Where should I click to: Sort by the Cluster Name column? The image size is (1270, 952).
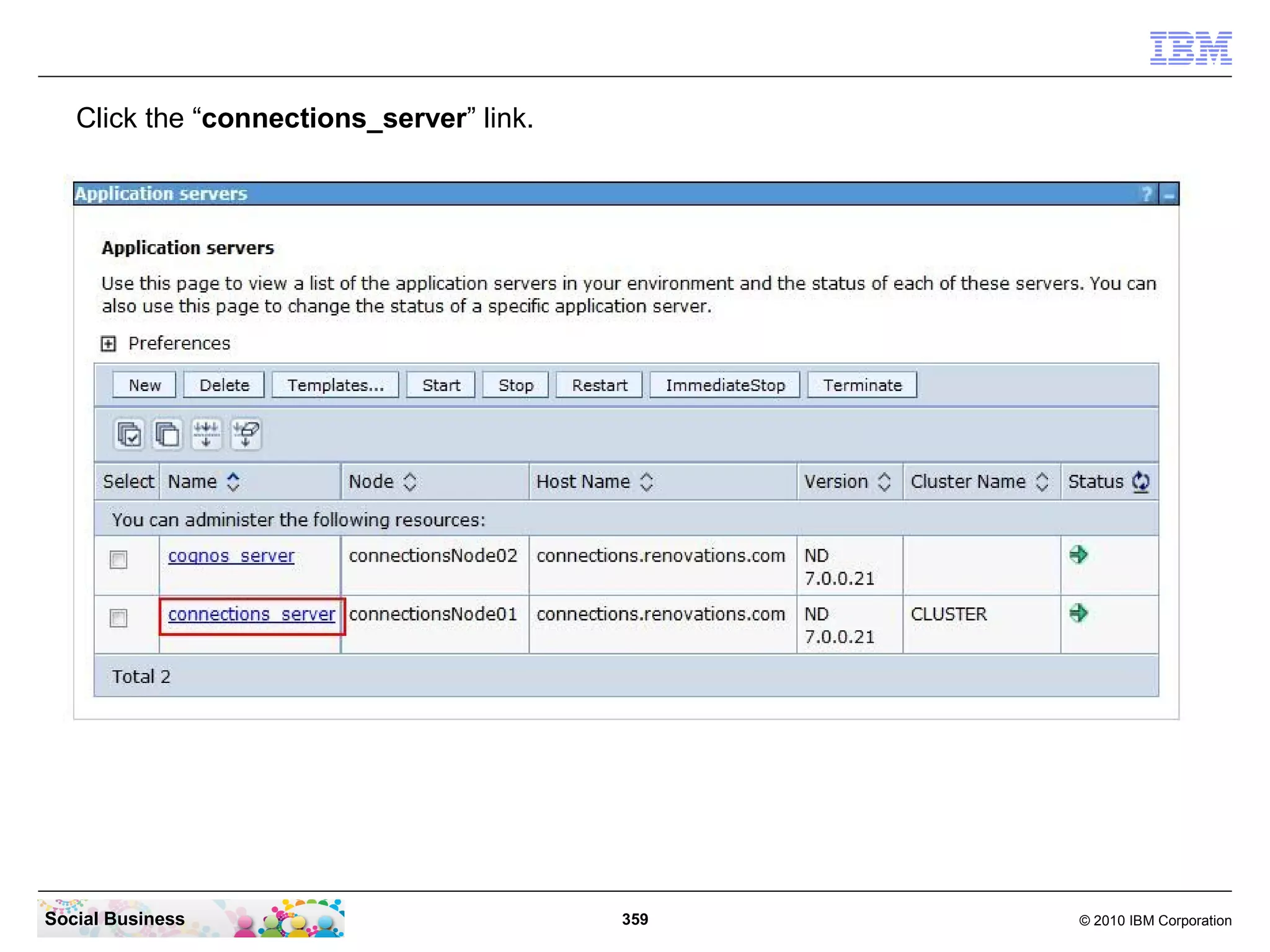(x=1042, y=482)
